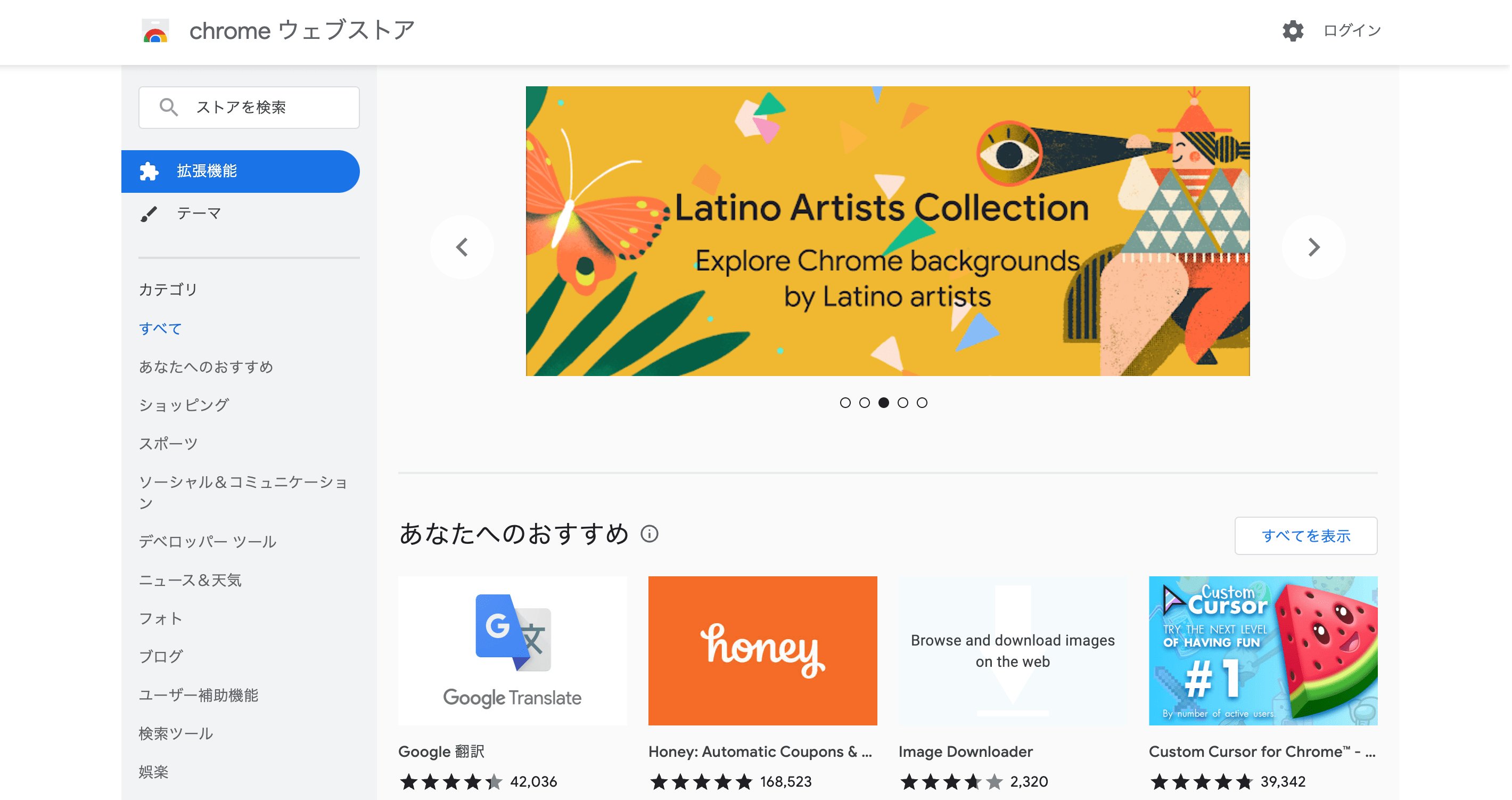Click Honey: Automatic Coupons title
Screen dimensions: 1512x800
coord(760,752)
